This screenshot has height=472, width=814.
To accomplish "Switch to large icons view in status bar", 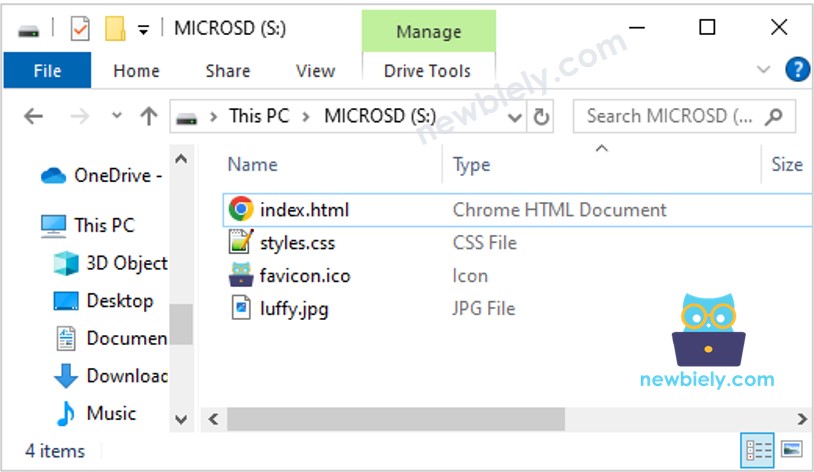I will click(791, 449).
